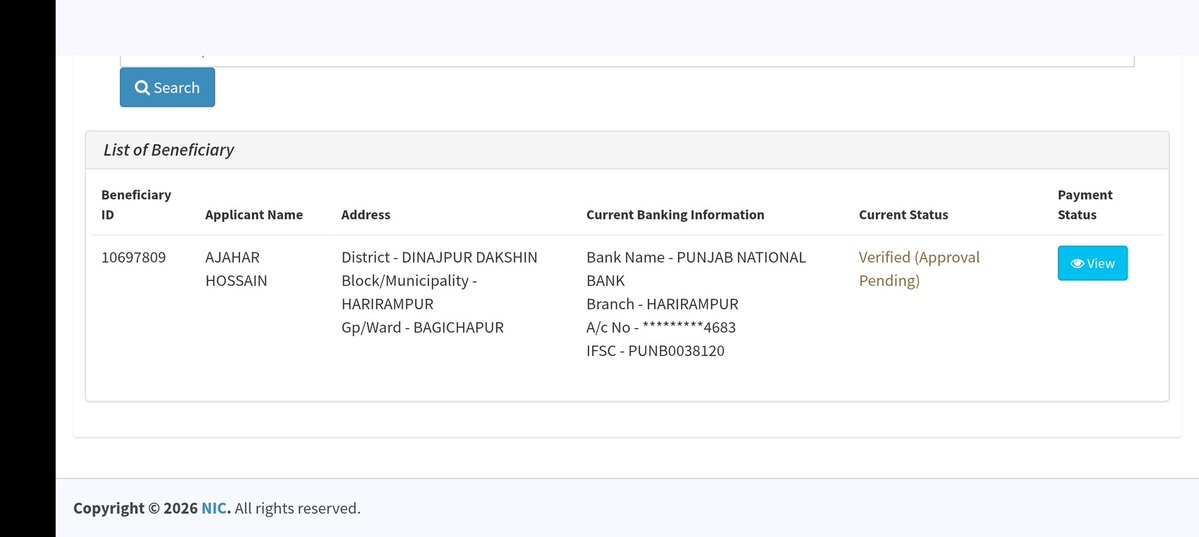Click the Copyright © 2026 footer text
1199x537 pixels.
pos(135,508)
